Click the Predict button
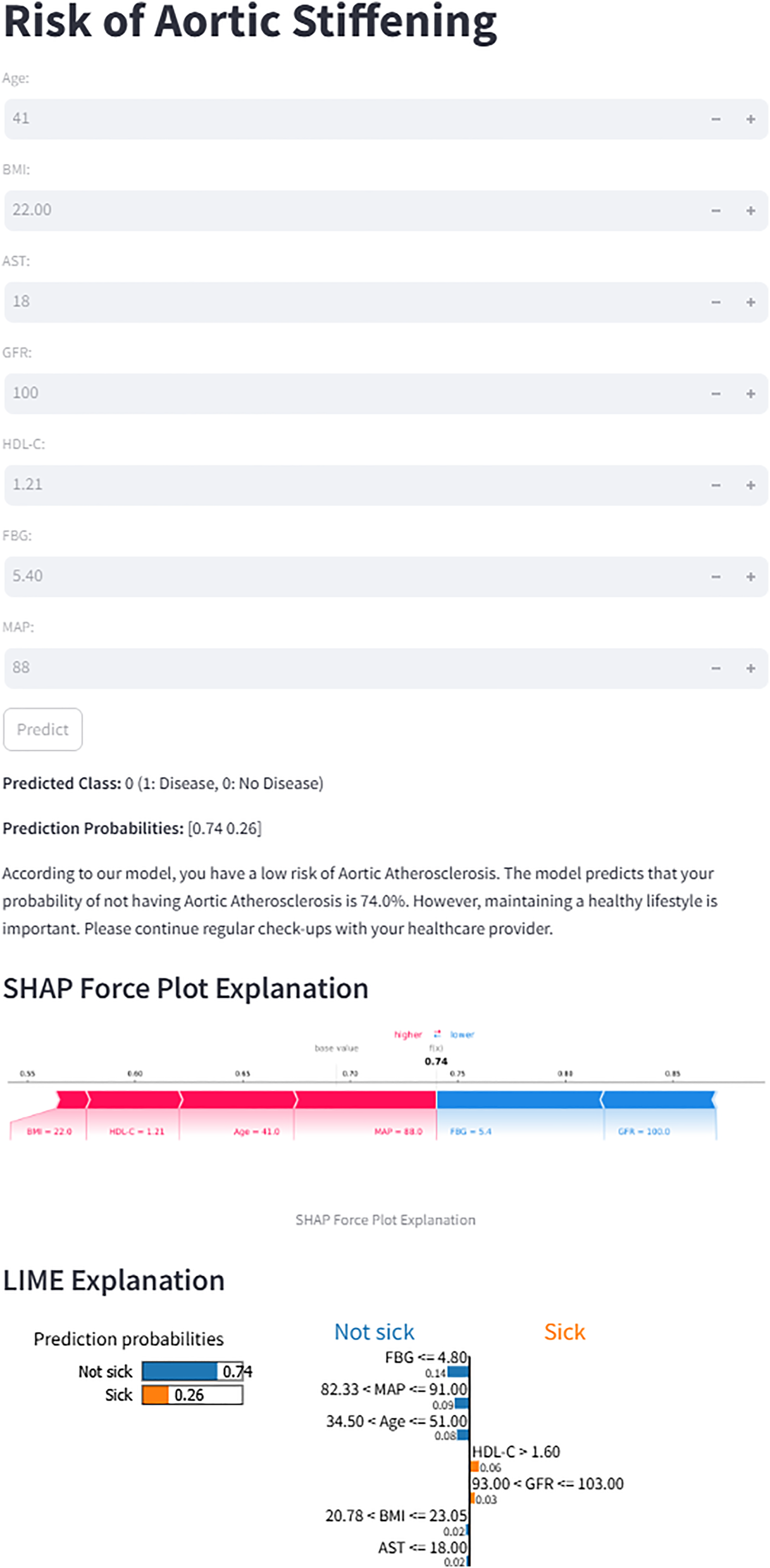Screen dimensions: 770x1568 pos(43,729)
